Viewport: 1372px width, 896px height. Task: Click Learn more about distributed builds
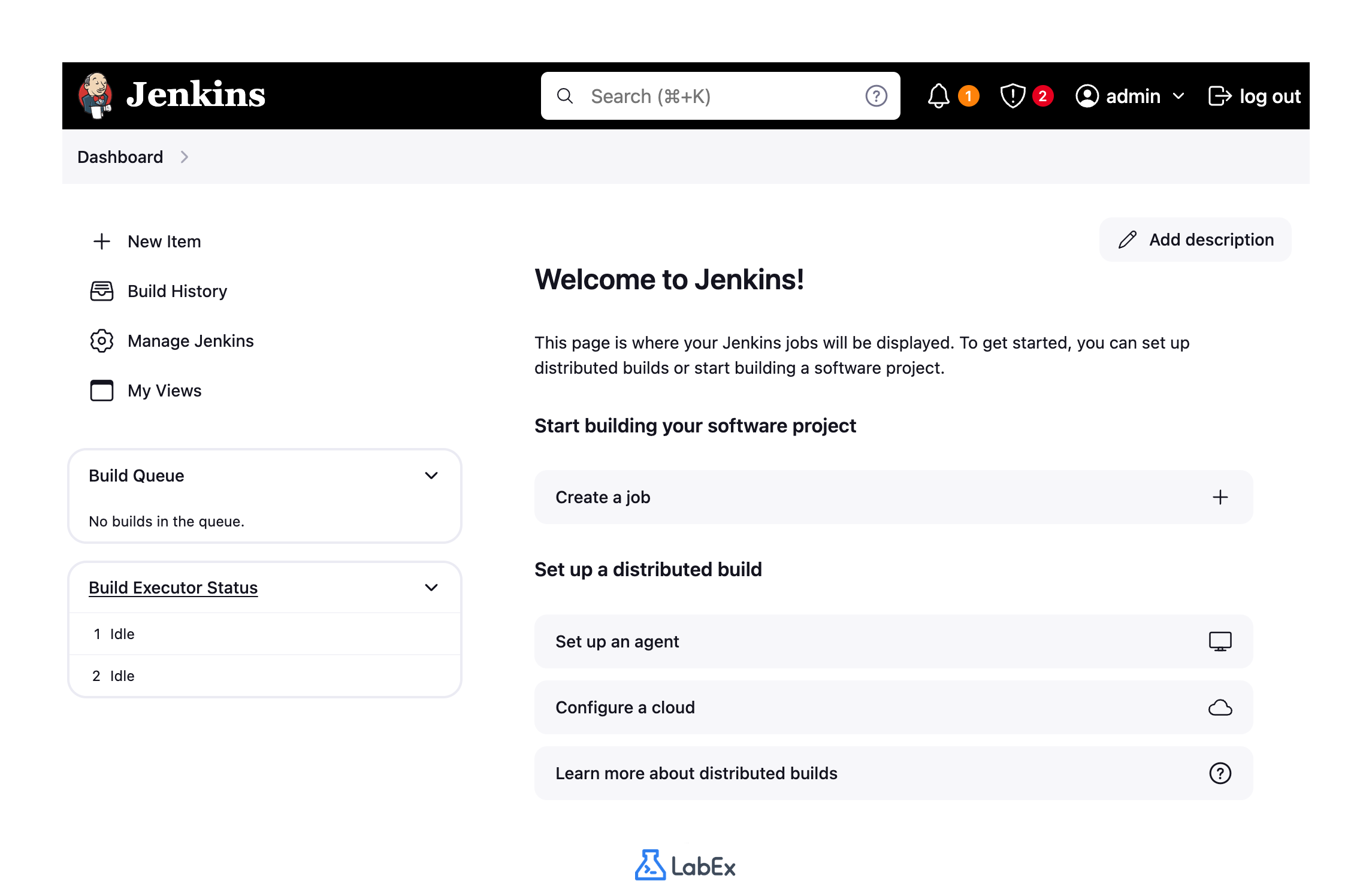(x=893, y=773)
